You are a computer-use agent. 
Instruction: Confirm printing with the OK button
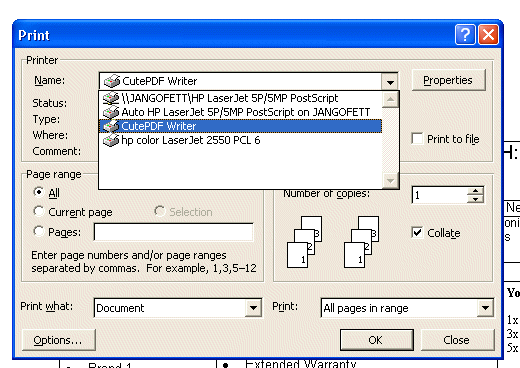coord(377,340)
